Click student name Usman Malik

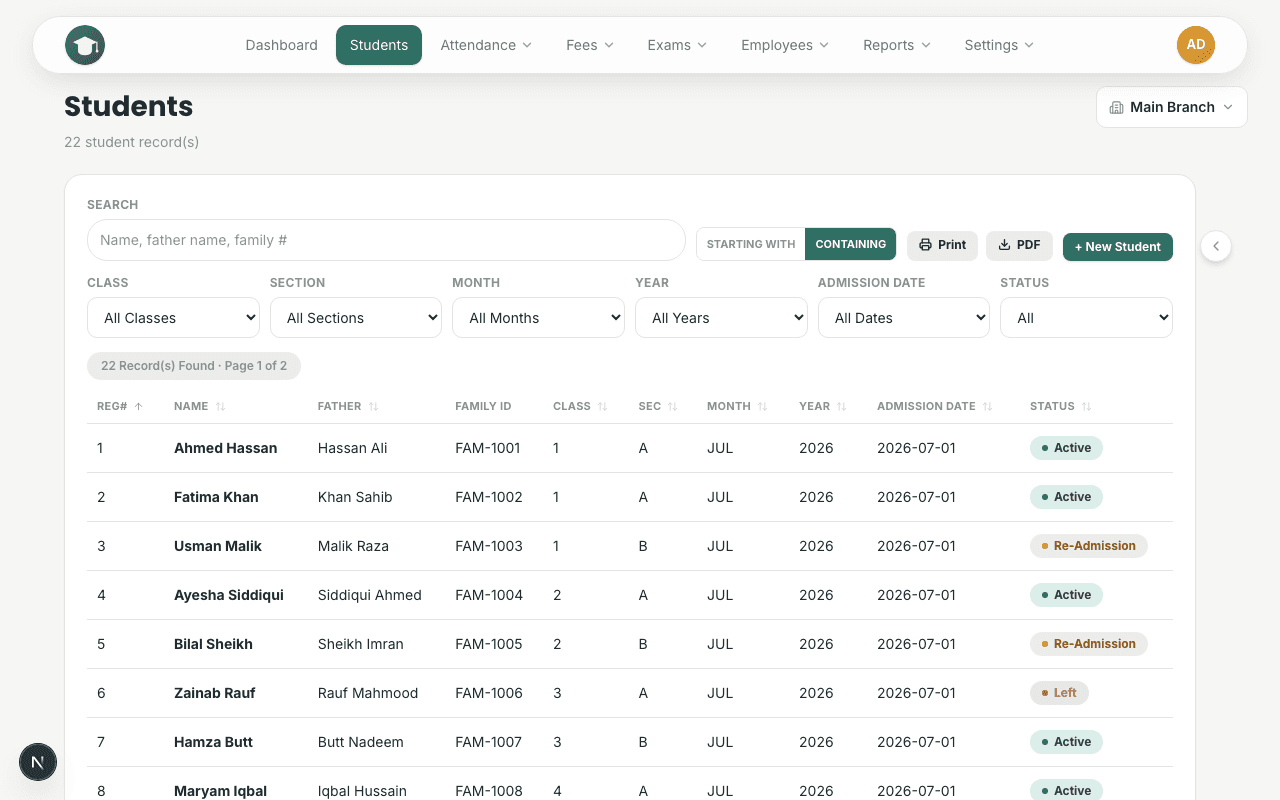pos(218,546)
